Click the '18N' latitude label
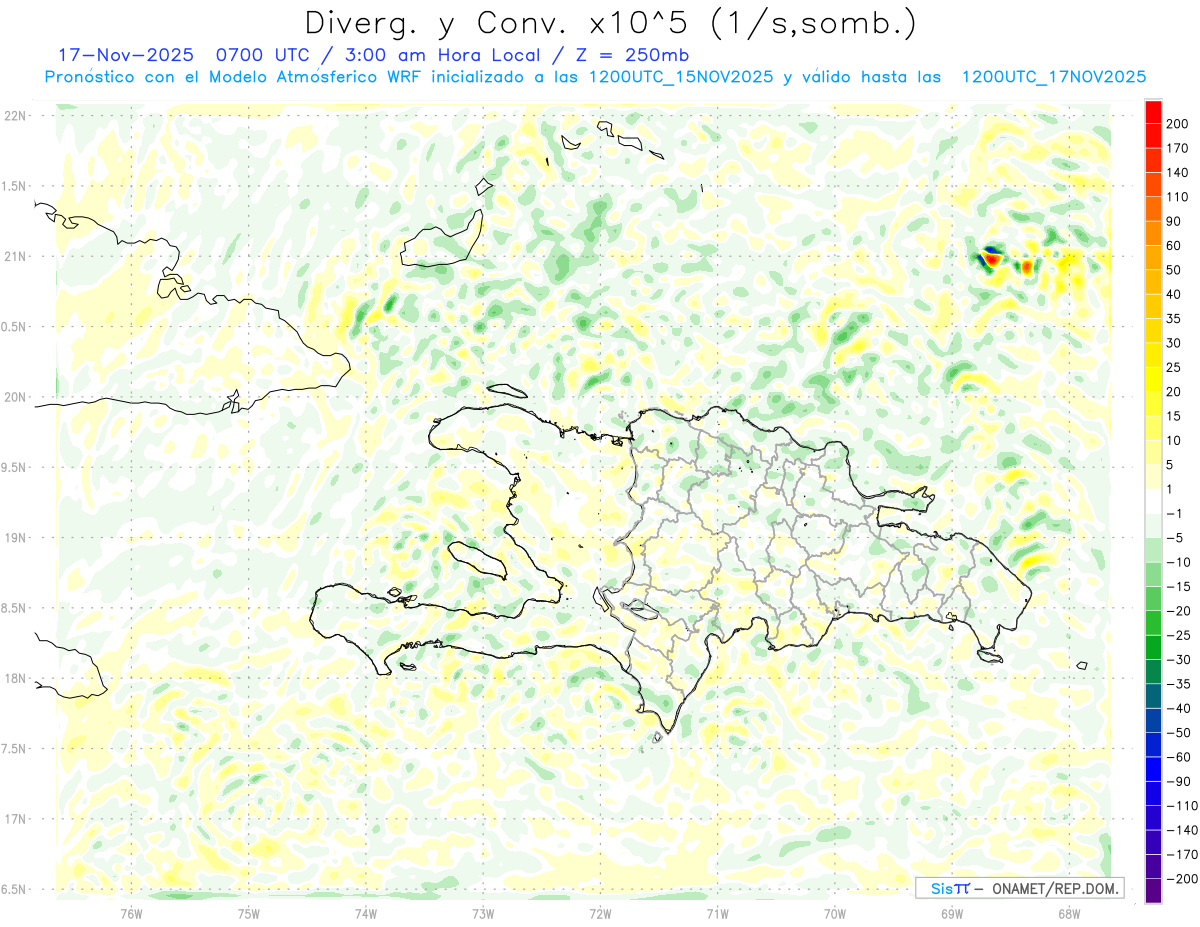Screen dimensions: 1200x927 [x=15, y=679]
